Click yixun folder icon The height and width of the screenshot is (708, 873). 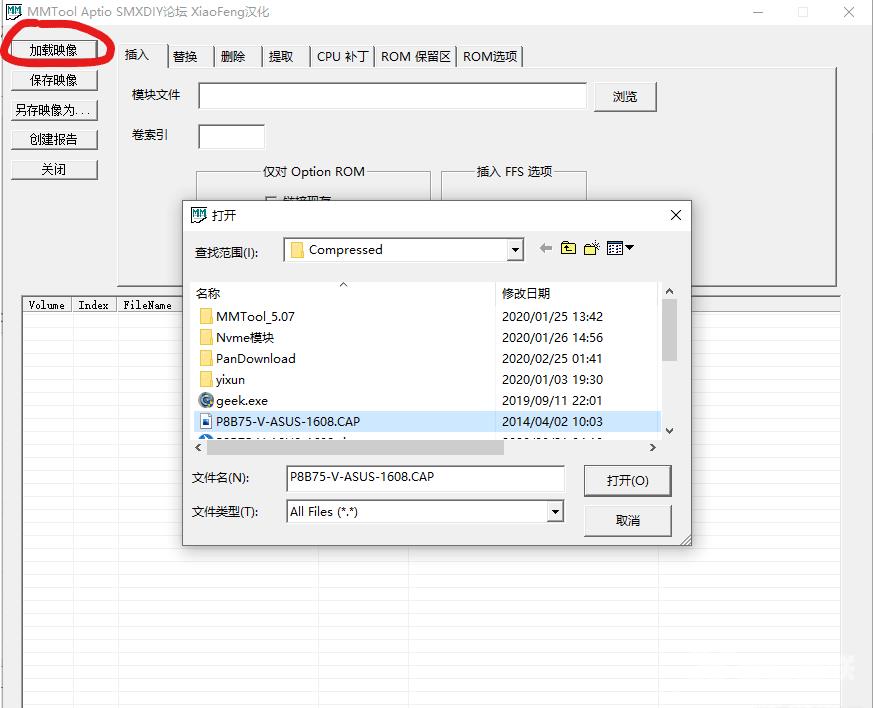(x=205, y=380)
